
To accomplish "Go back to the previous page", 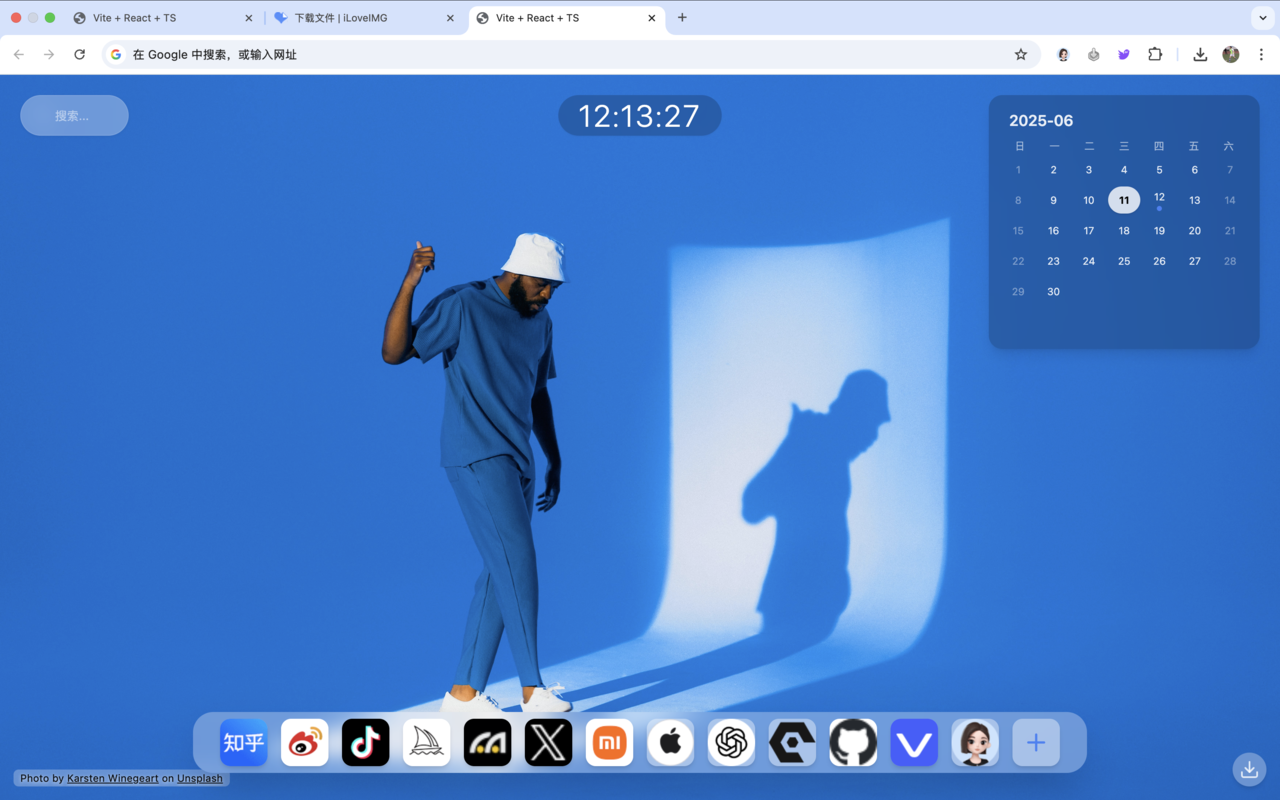I will (x=19, y=55).
